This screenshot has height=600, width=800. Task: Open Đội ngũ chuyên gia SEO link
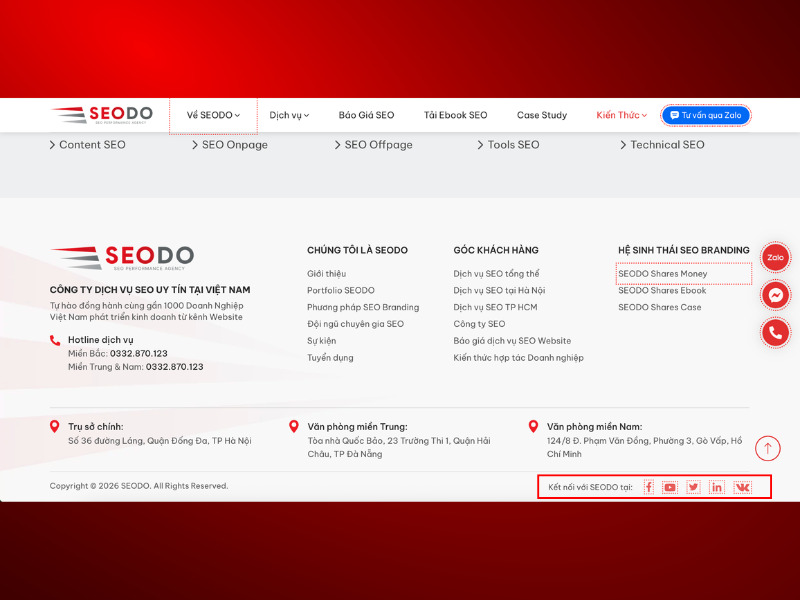356,324
